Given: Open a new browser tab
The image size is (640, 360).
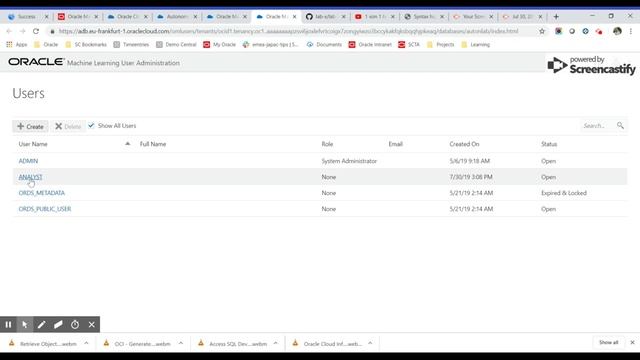Looking at the screenshot, I should [556, 17].
